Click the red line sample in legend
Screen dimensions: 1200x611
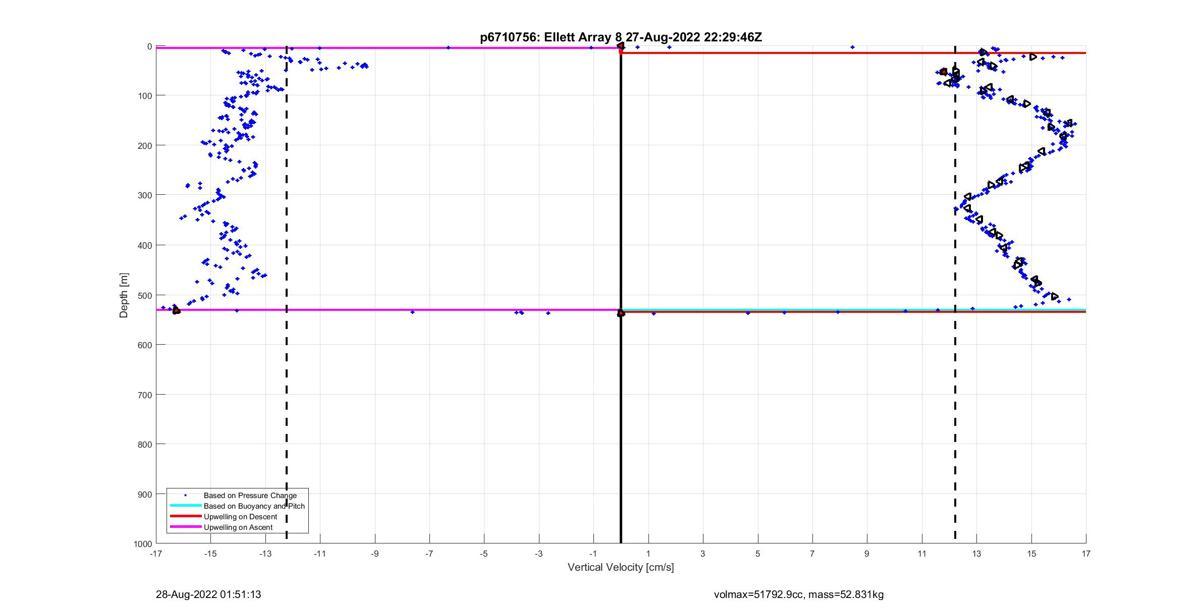(x=184, y=517)
